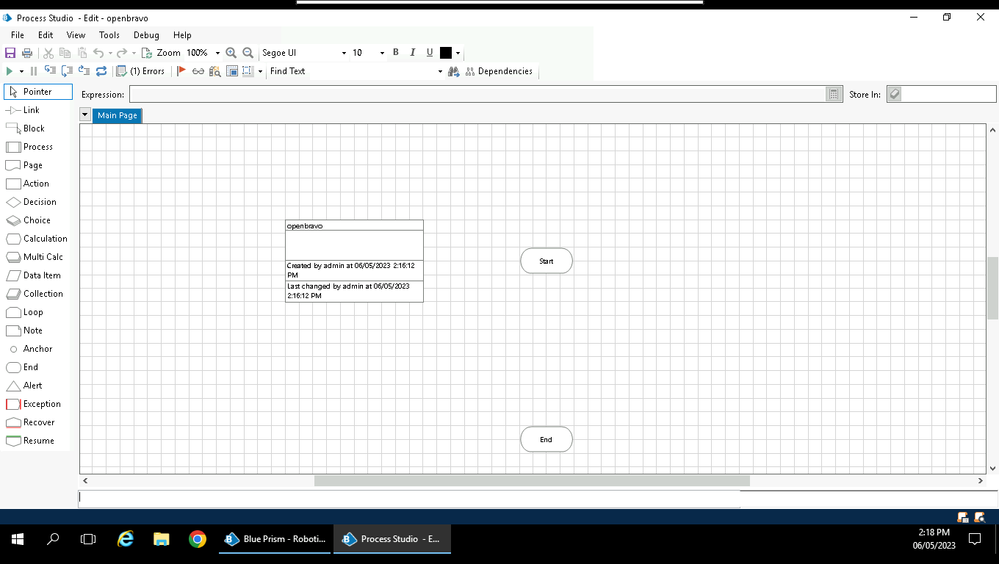This screenshot has height=564, width=999.
Task: Click the black font color swatch
Action: pos(446,53)
